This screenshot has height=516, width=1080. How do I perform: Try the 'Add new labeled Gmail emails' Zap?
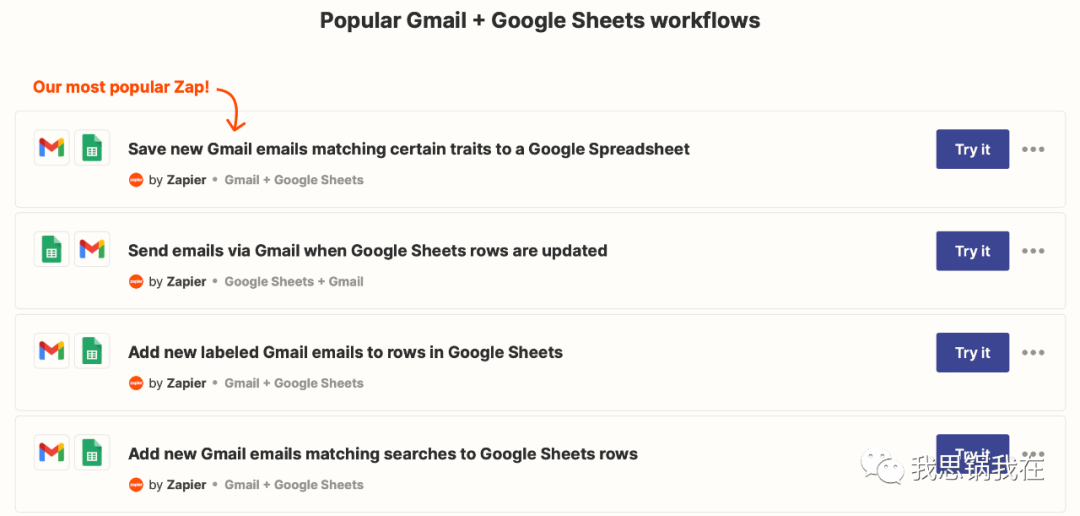(973, 352)
